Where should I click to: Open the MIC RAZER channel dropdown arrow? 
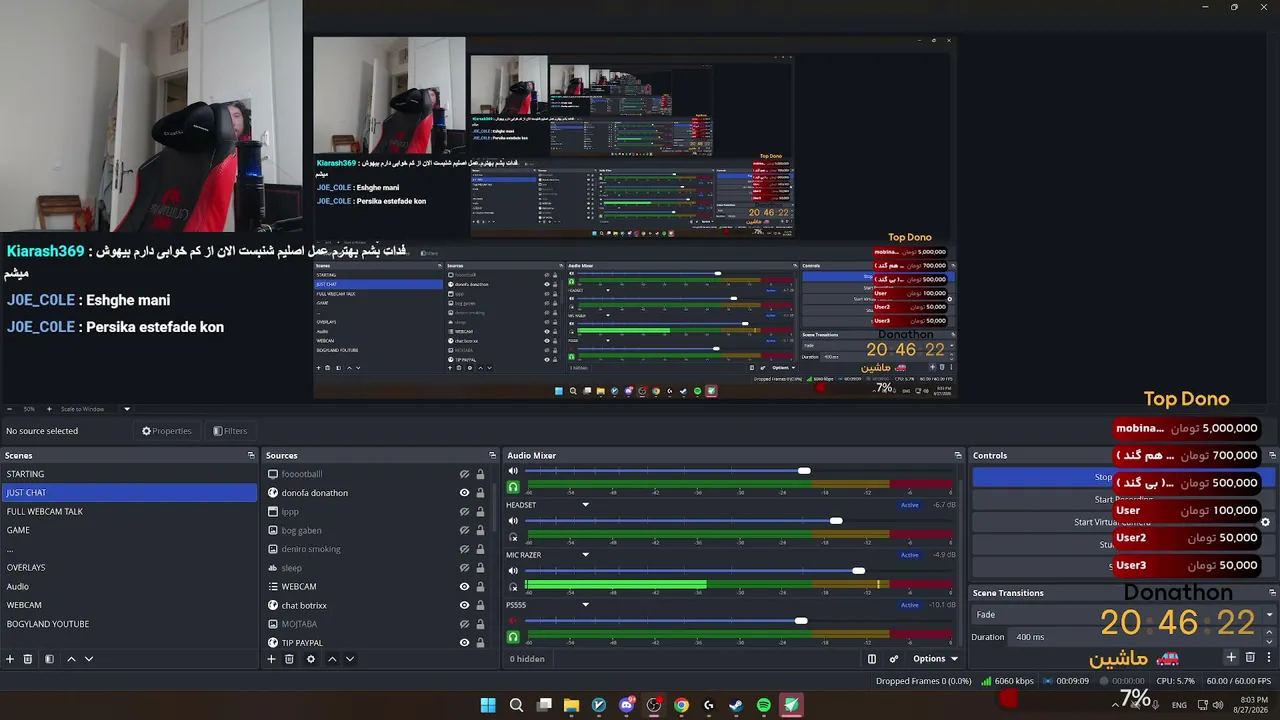[x=586, y=555]
